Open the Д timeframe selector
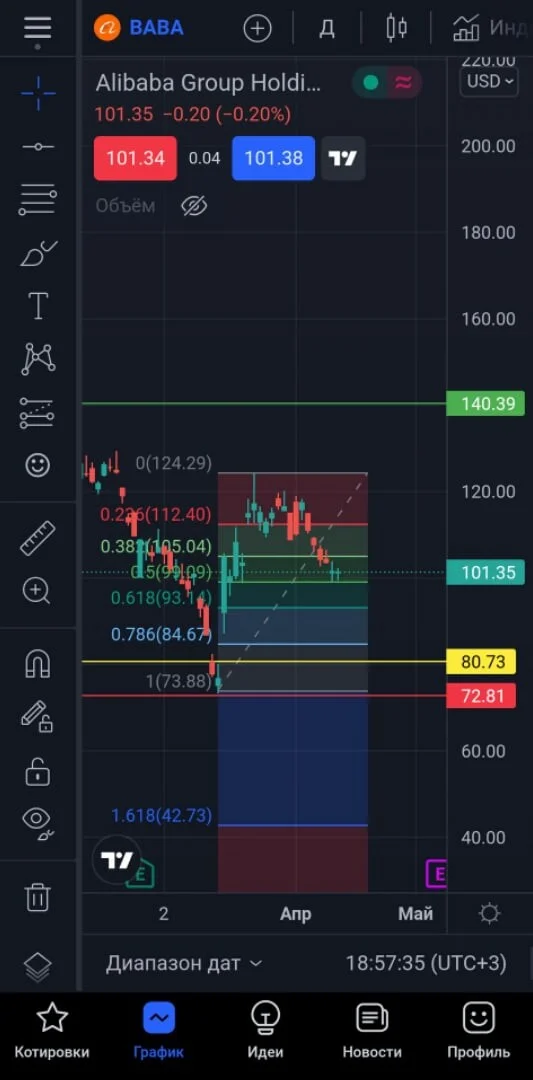 pos(327,28)
